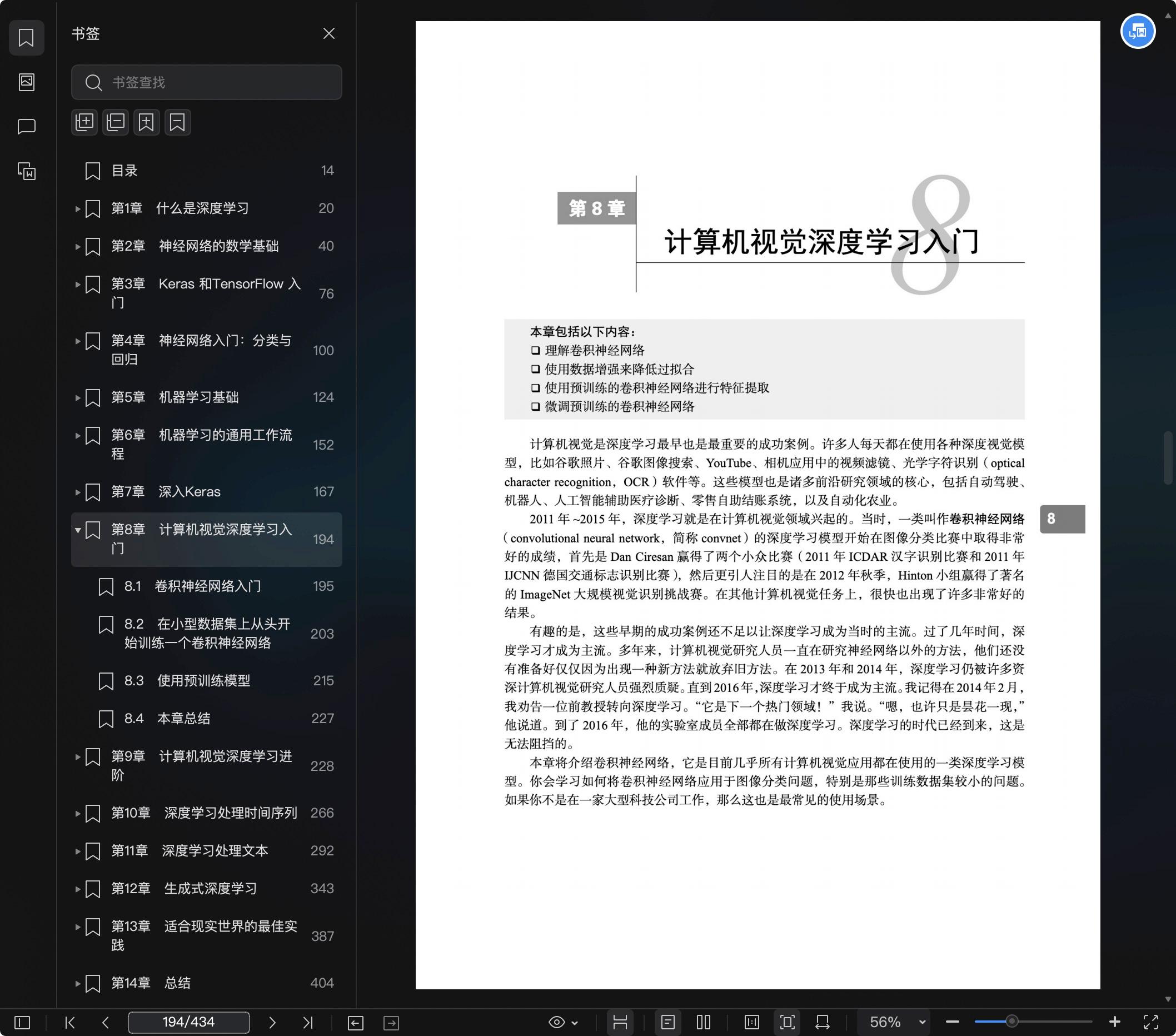Expand 第7章 深入Keras

(78, 492)
